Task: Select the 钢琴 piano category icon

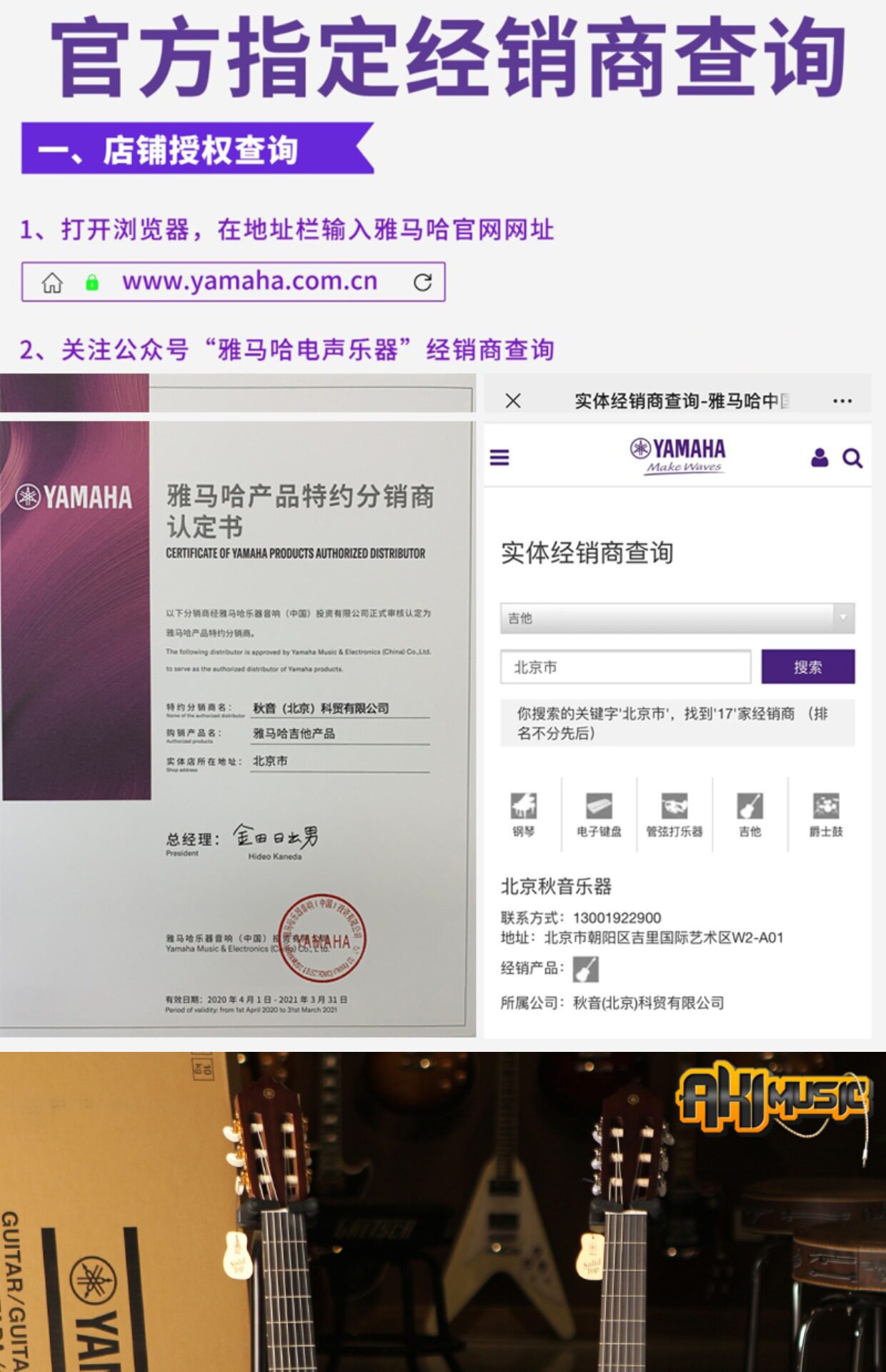Action: click(x=524, y=815)
